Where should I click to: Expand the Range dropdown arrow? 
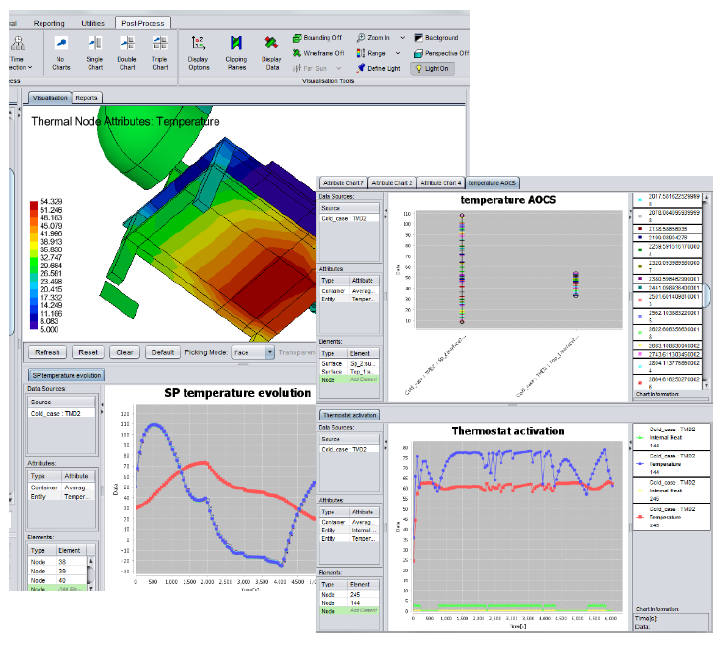pyautogui.click(x=398, y=53)
